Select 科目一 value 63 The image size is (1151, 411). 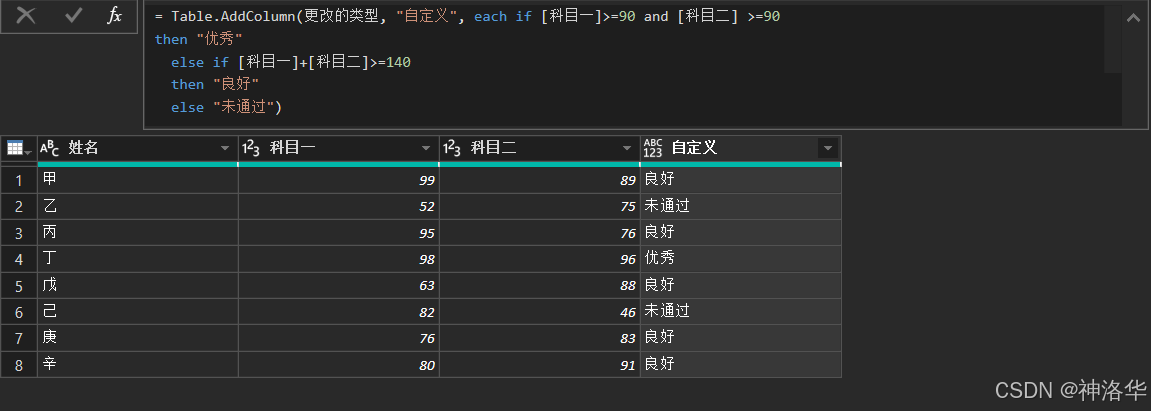pos(339,285)
